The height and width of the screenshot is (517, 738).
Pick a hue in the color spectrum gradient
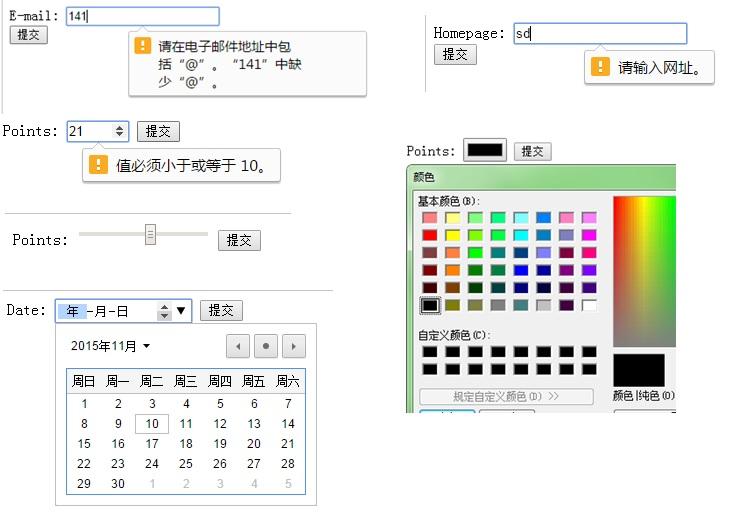pyautogui.click(x=644, y=270)
